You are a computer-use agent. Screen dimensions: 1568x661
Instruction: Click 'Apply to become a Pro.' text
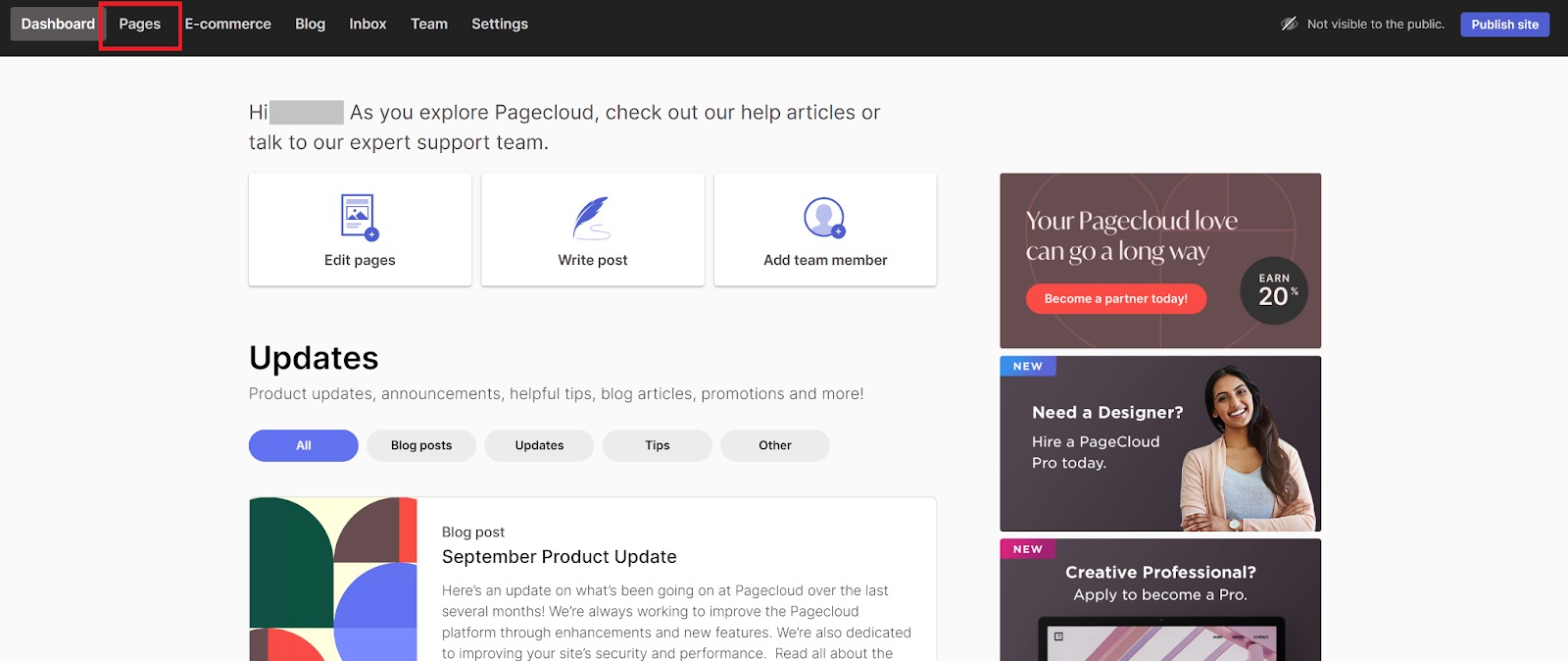coord(1160,595)
